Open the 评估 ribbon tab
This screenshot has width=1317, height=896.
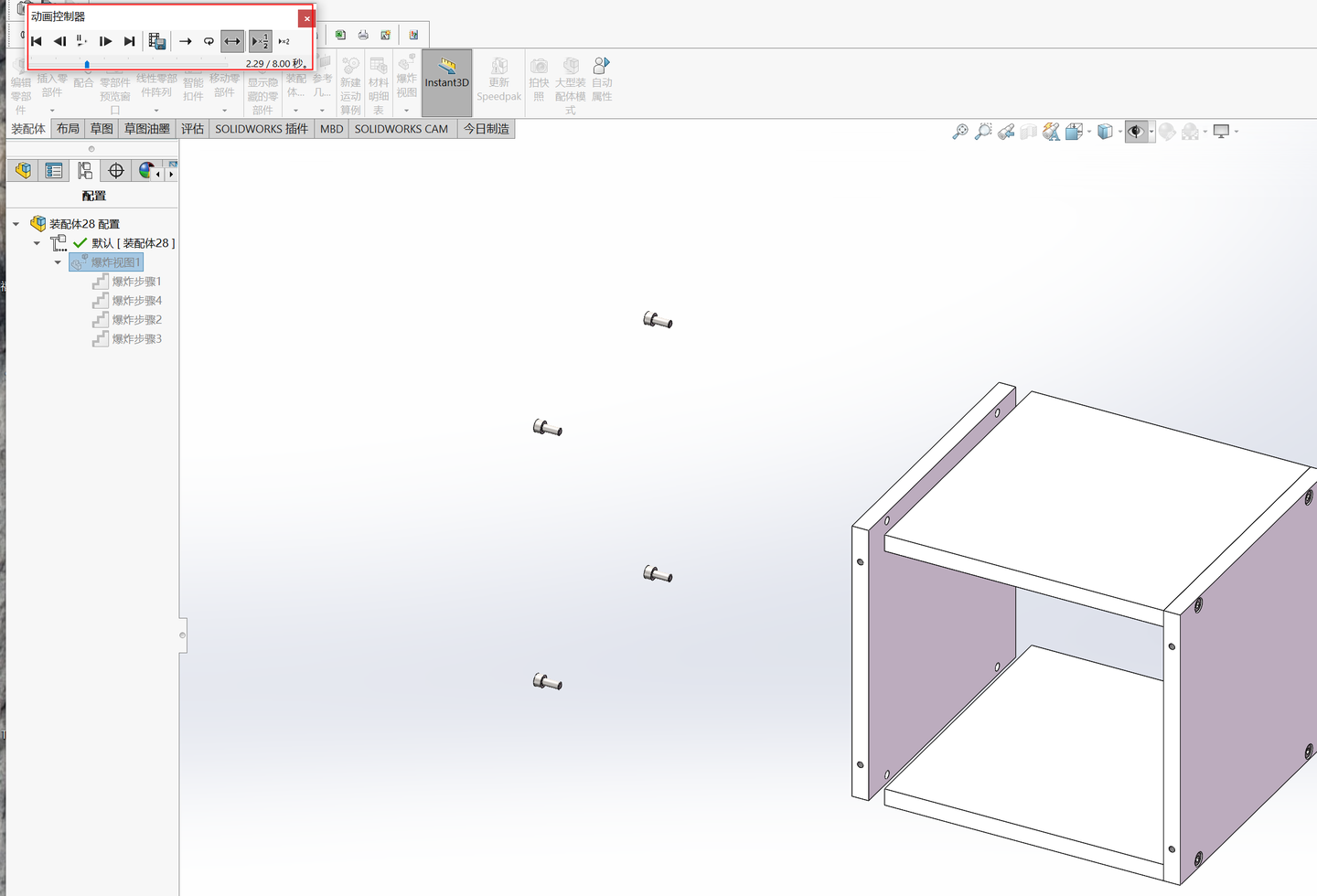pos(193,128)
